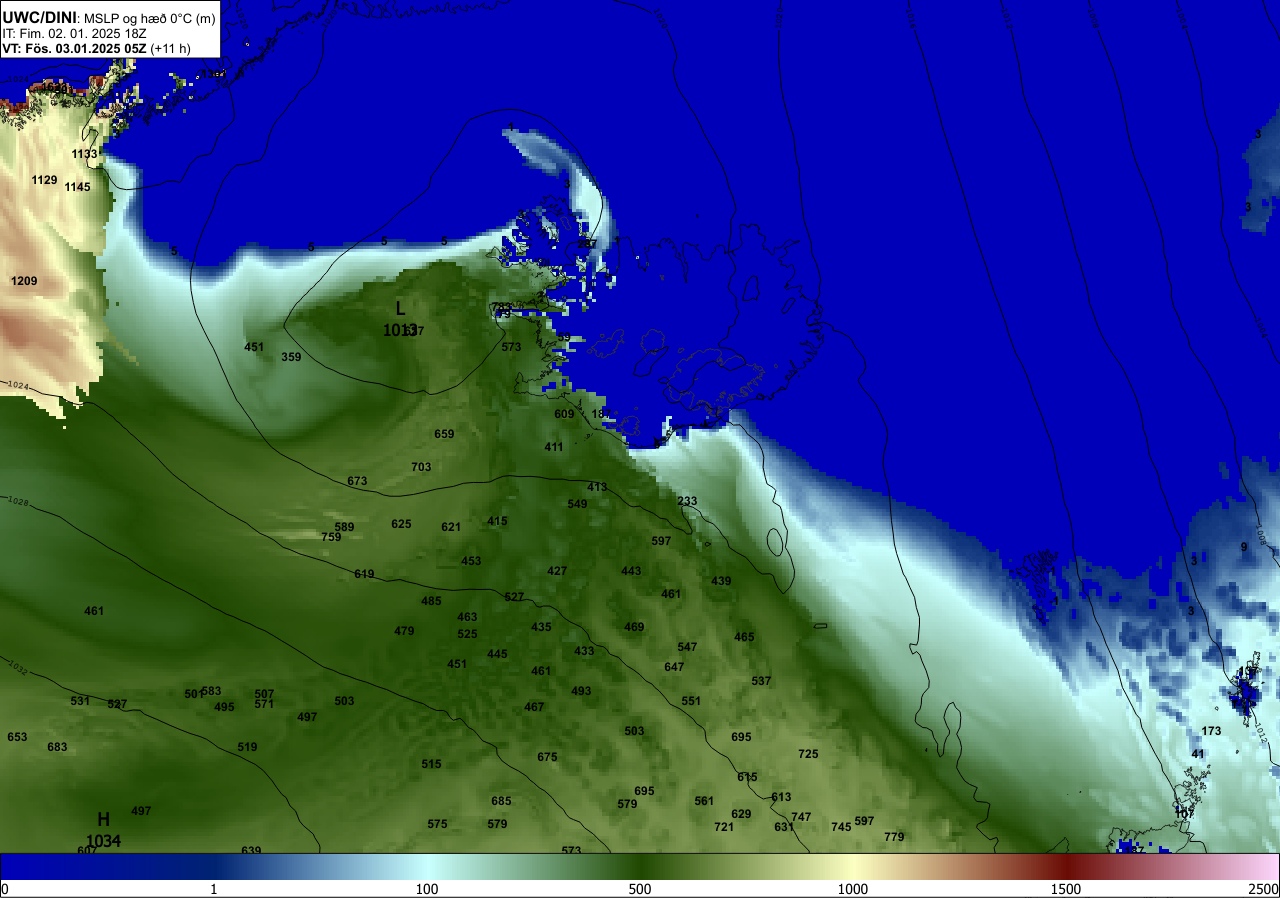Screen dimensions: 1280x898
Task: Click the 589 map value
Action: click(344, 527)
